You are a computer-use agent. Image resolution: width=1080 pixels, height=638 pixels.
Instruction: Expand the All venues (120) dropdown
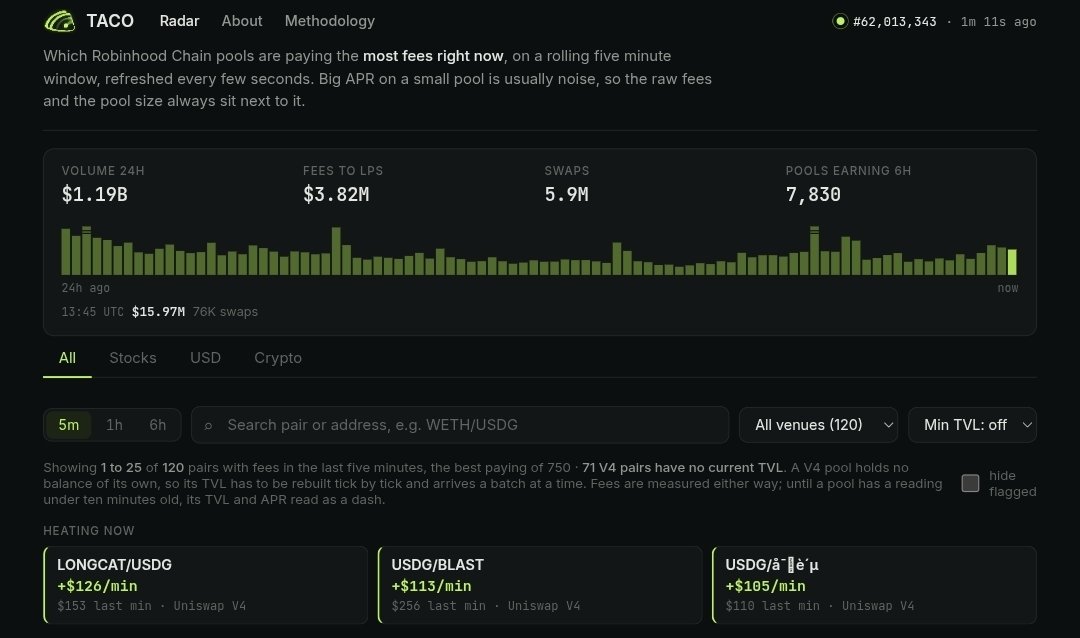(x=818, y=425)
